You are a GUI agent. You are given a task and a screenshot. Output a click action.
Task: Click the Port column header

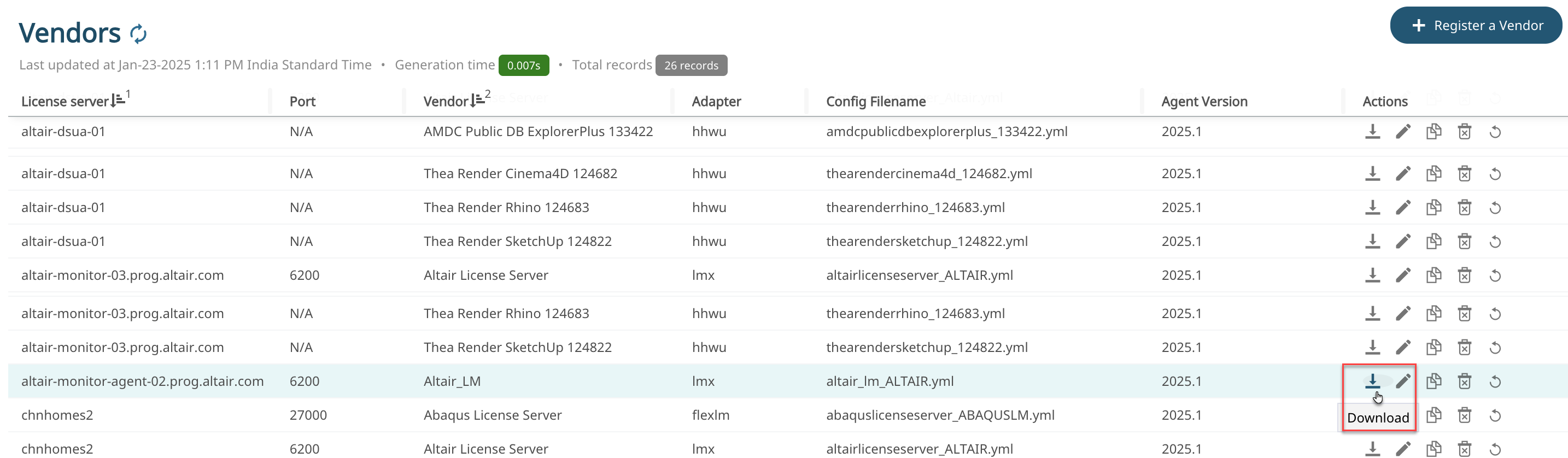pyautogui.click(x=302, y=101)
